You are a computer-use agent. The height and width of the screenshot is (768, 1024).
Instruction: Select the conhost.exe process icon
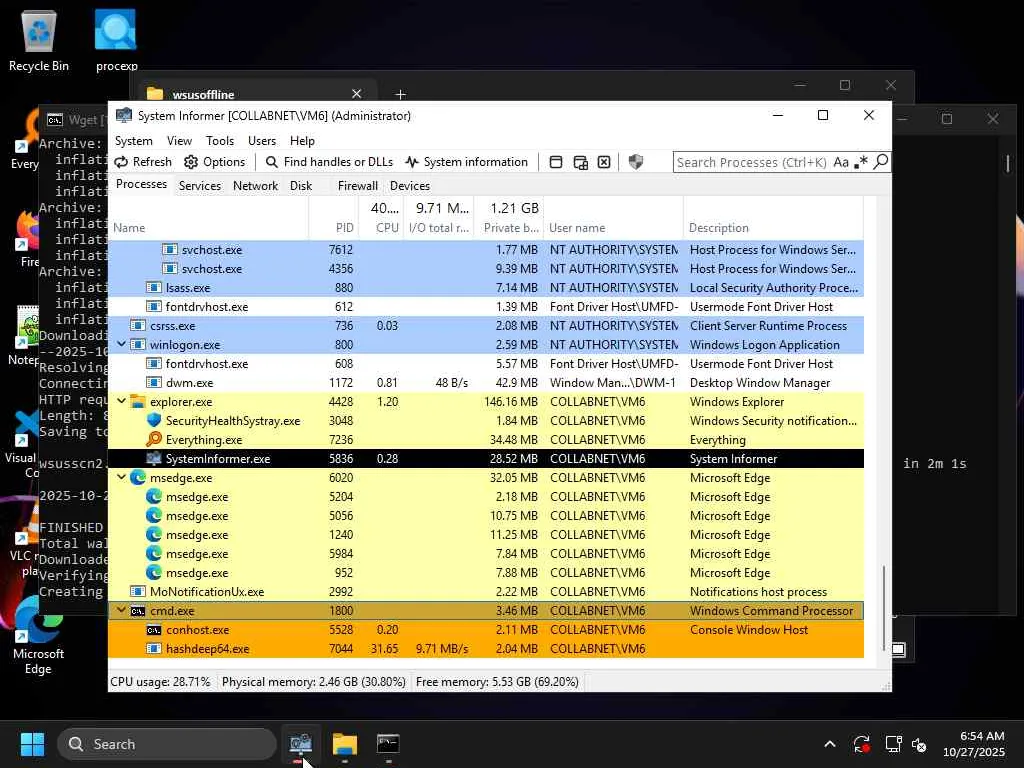(x=154, y=630)
